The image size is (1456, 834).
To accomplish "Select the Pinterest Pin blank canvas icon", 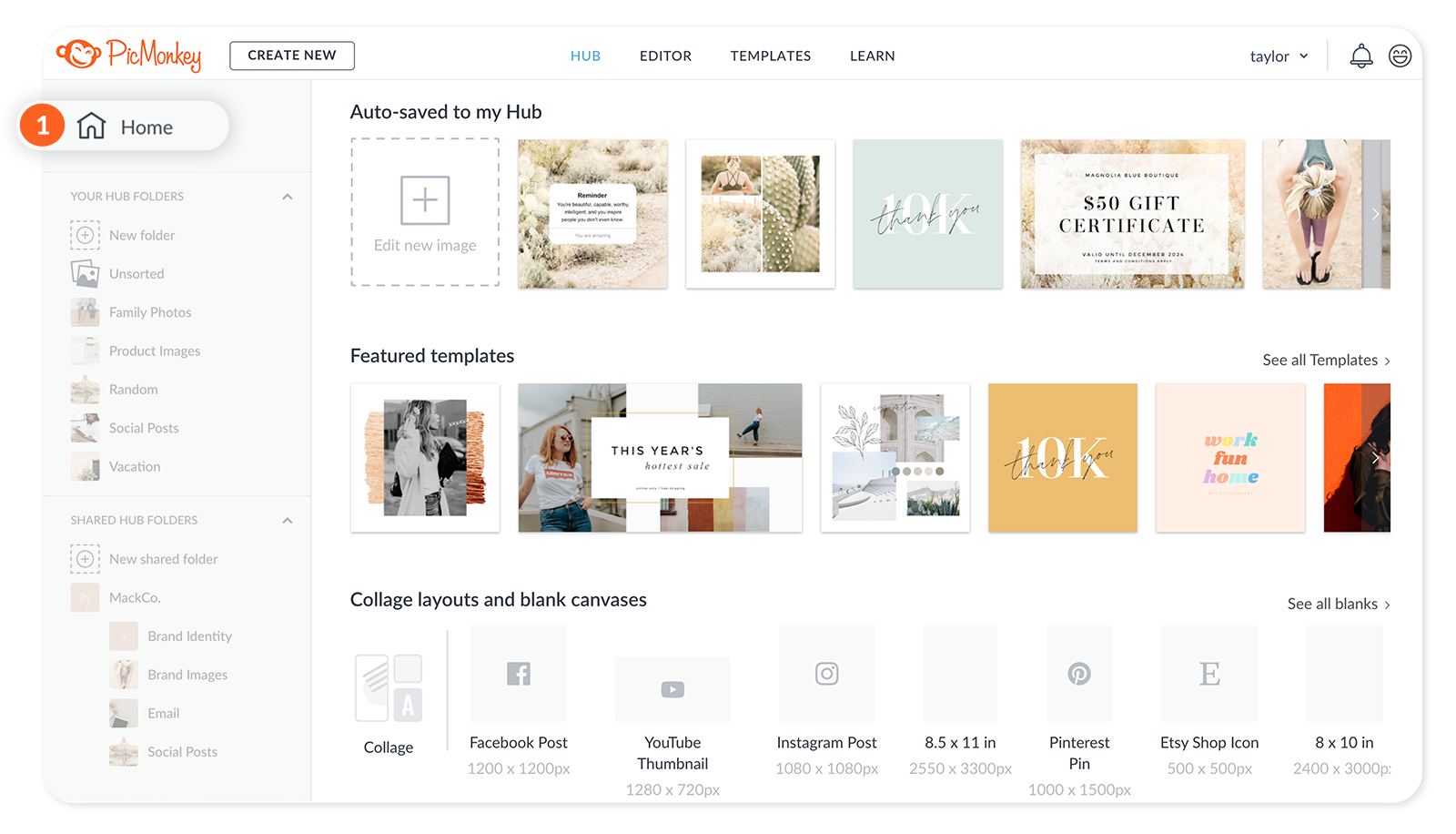I will click(1079, 674).
